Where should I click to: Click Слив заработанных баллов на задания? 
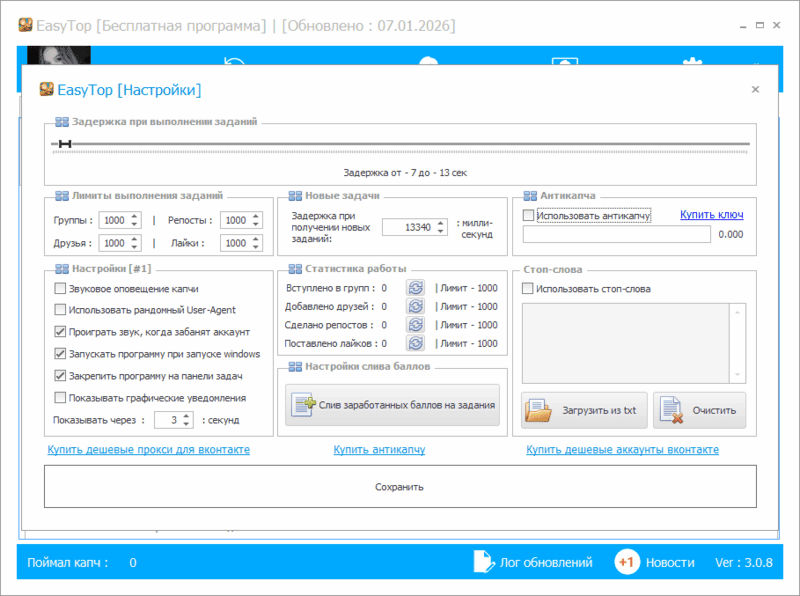point(392,405)
